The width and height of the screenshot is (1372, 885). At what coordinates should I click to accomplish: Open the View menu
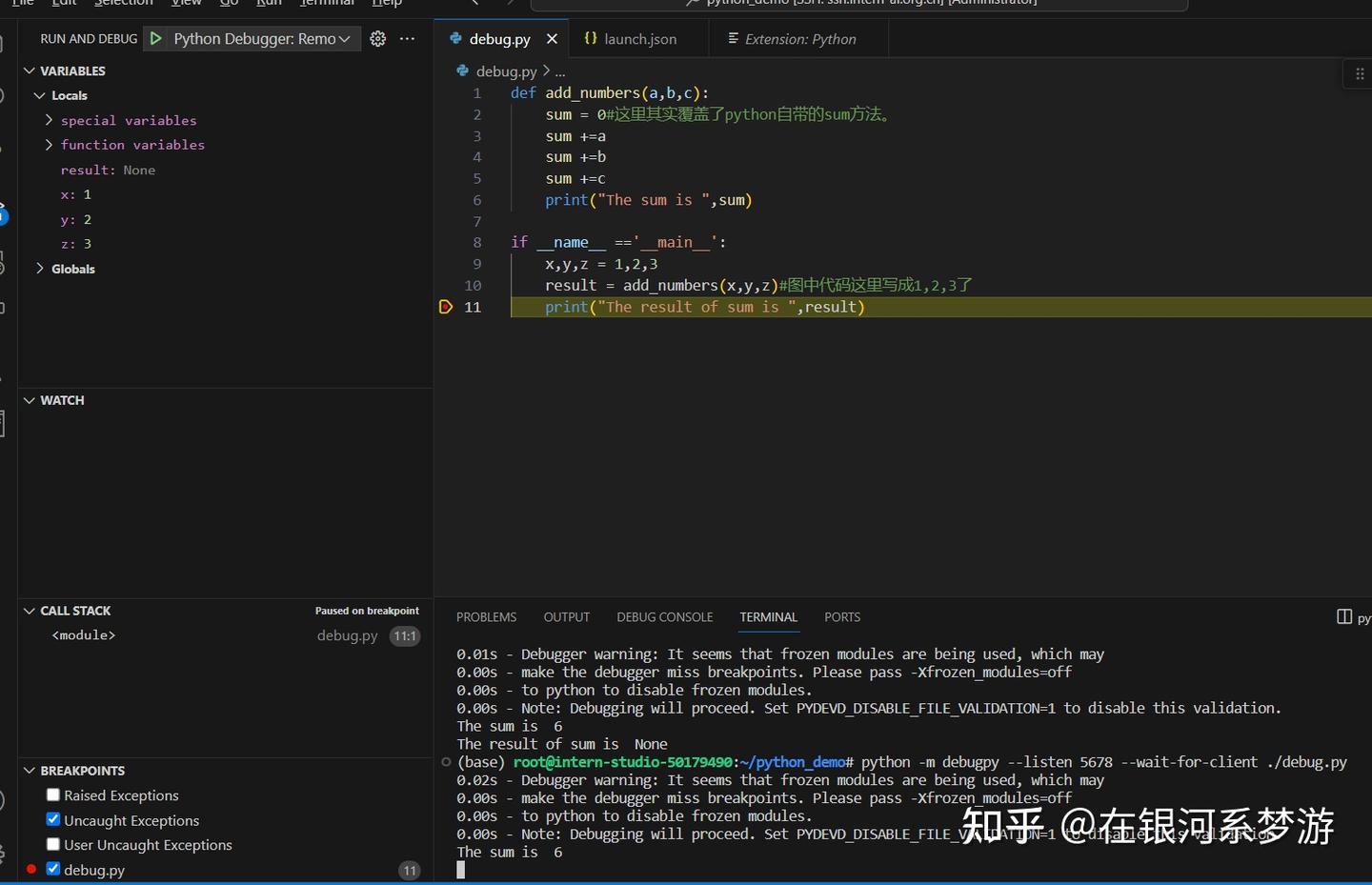(186, 3)
